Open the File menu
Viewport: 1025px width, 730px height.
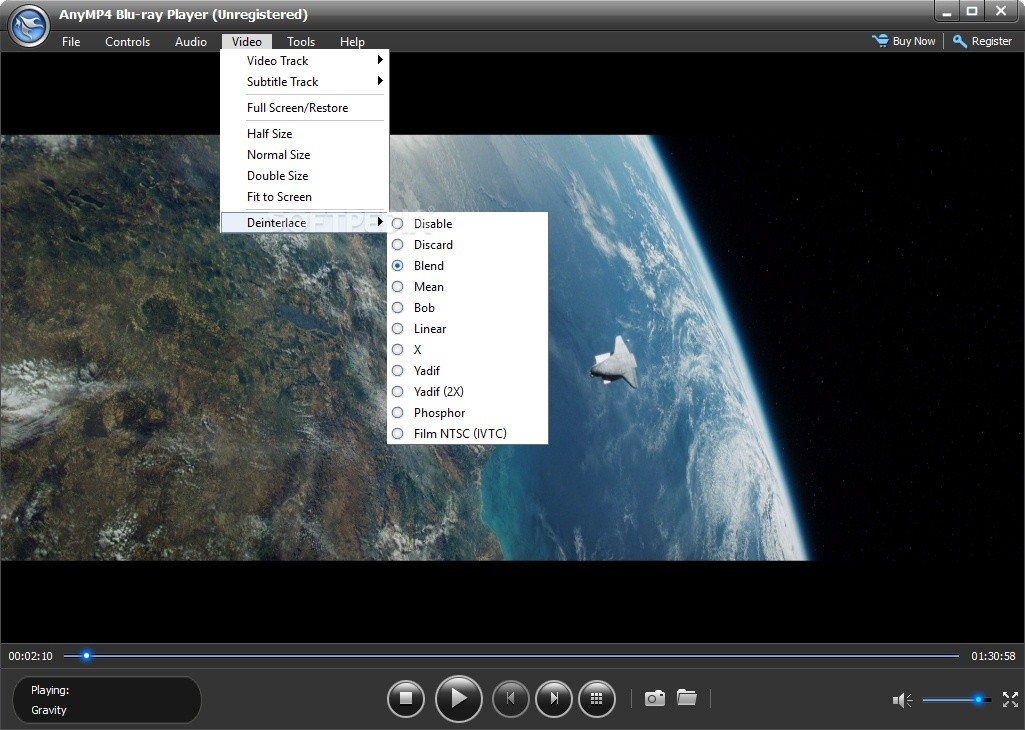71,41
